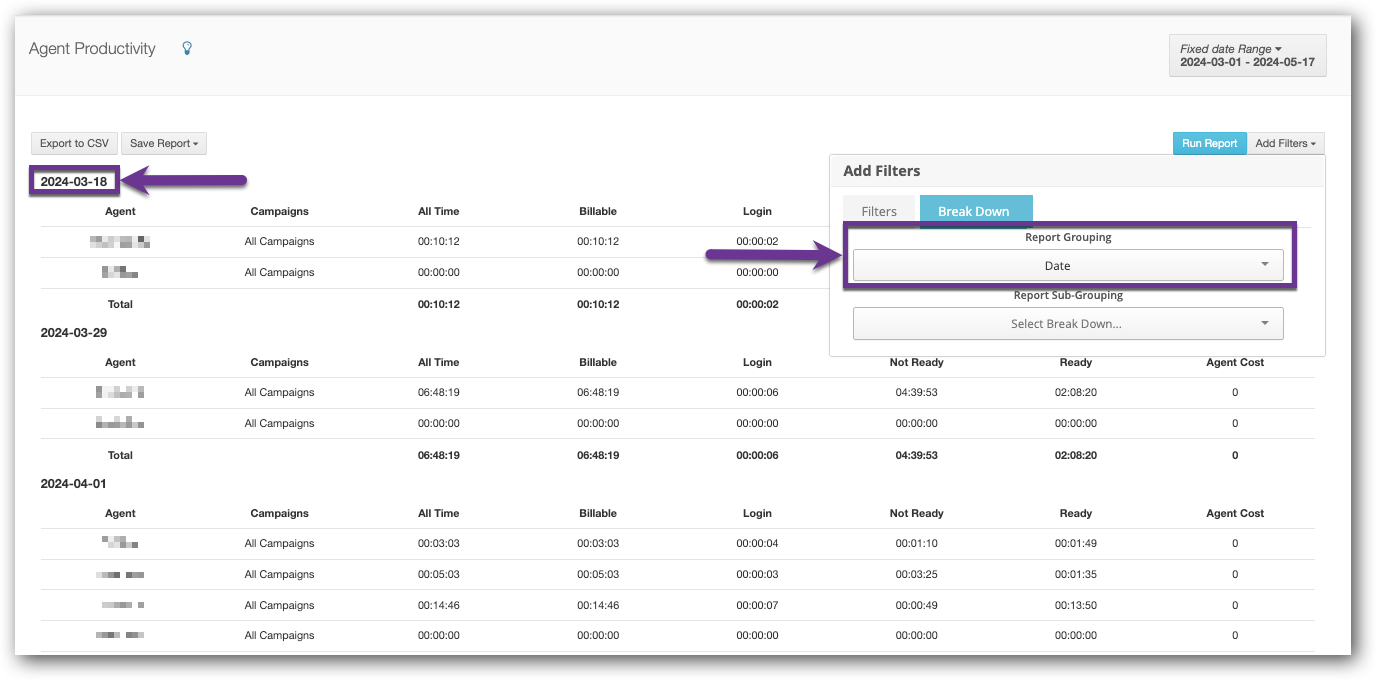Click the Run Report button

point(1209,143)
